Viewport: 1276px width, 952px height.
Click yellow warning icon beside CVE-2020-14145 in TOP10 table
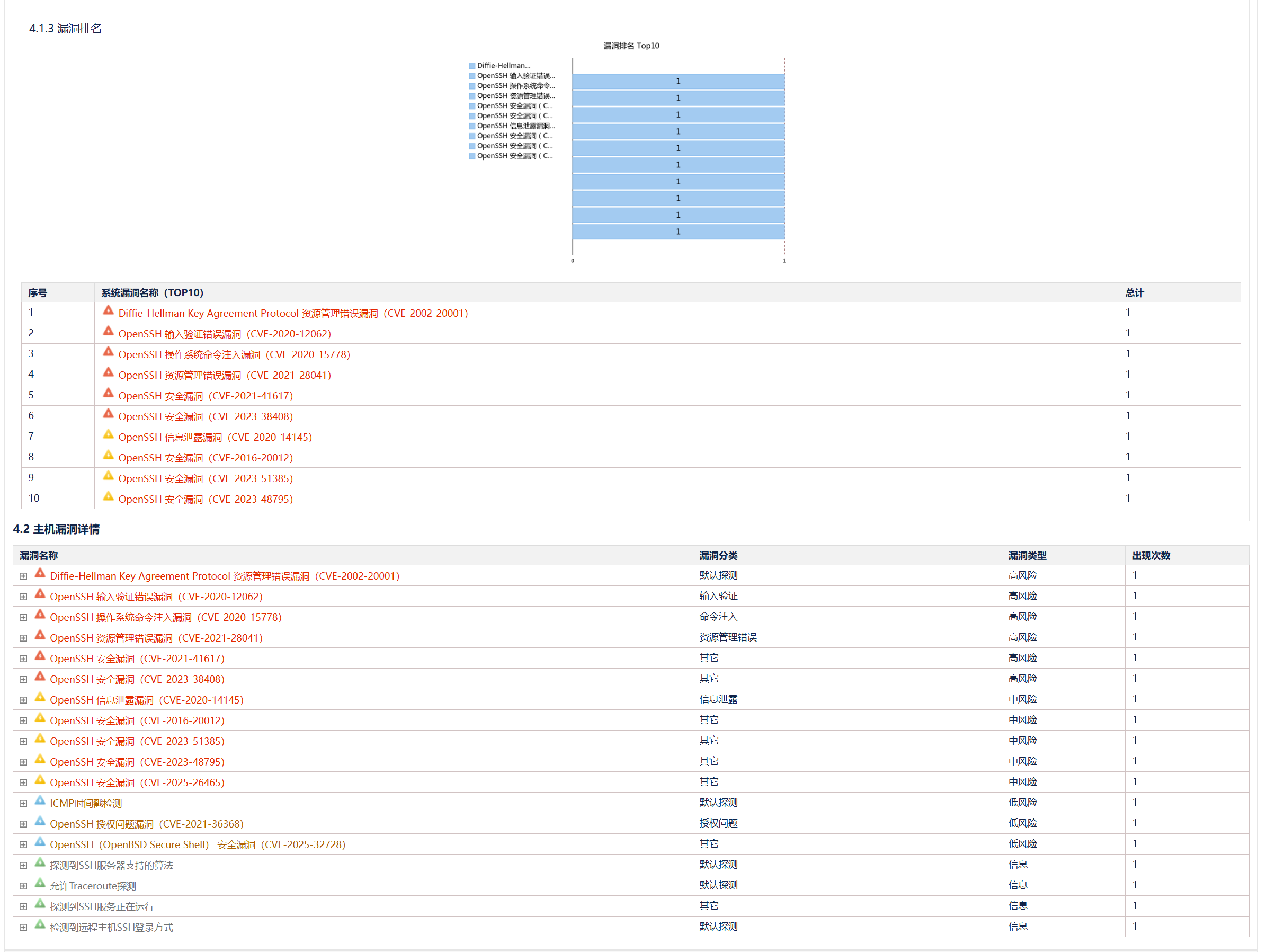(x=108, y=434)
